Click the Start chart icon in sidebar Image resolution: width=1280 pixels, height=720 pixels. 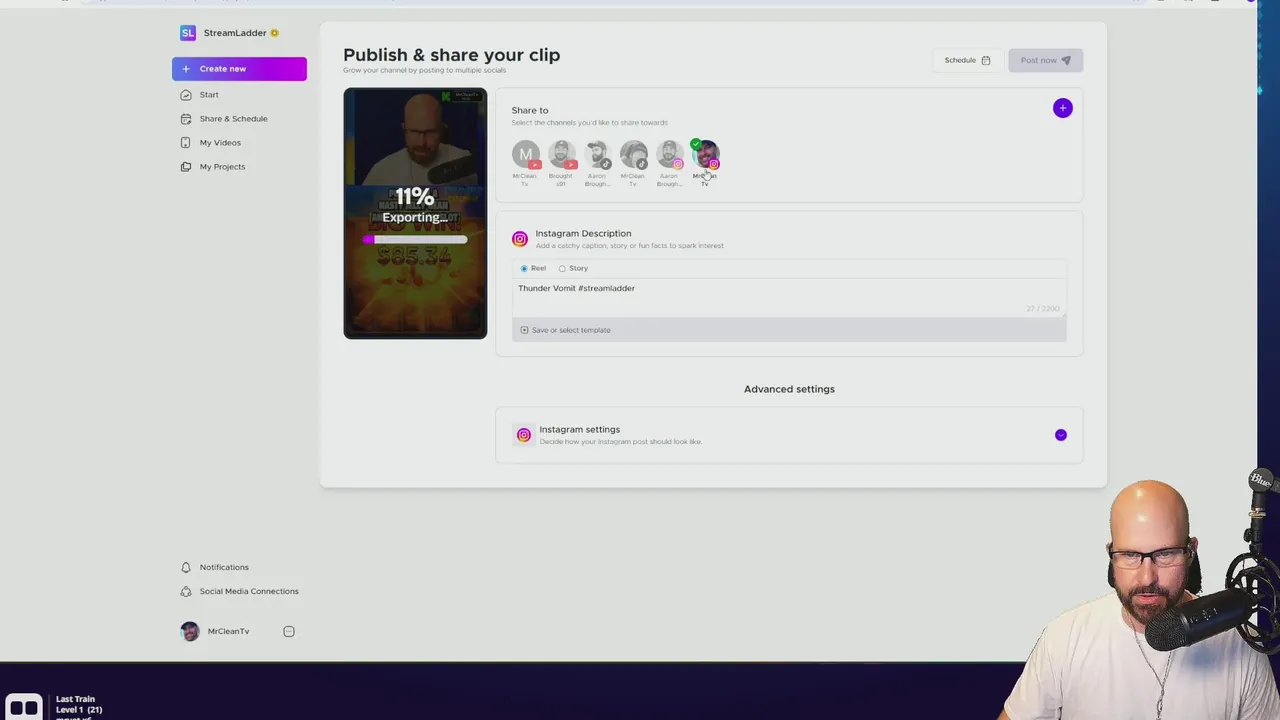[186, 95]
